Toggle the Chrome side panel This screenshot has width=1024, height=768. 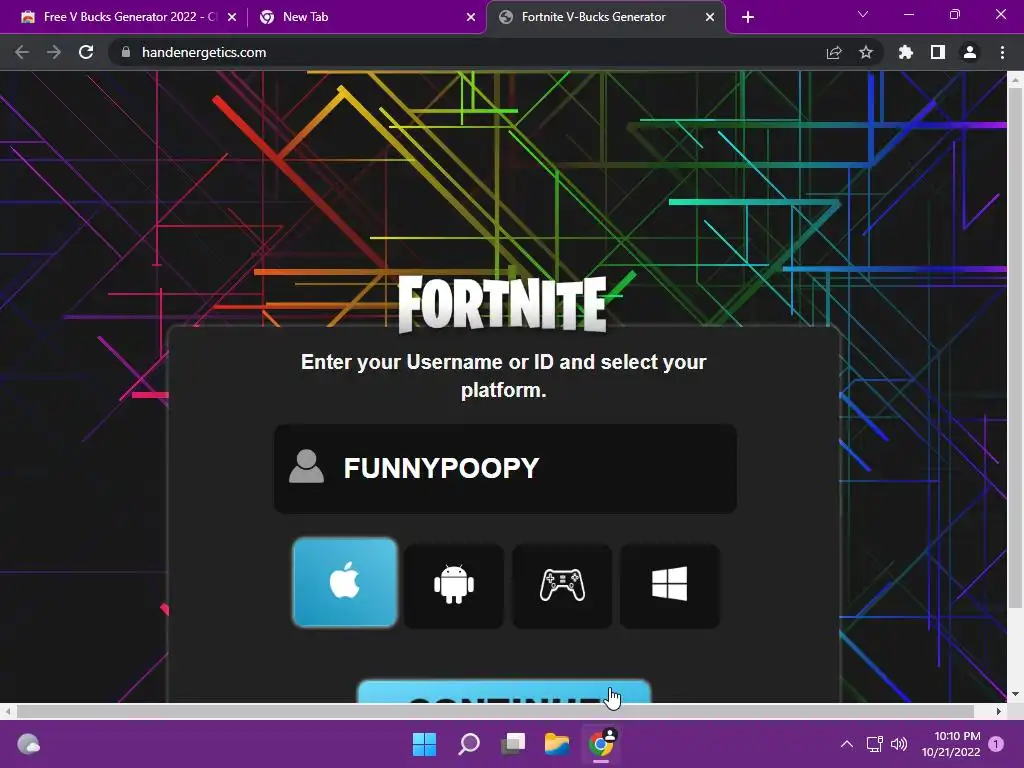pos(938,52)
